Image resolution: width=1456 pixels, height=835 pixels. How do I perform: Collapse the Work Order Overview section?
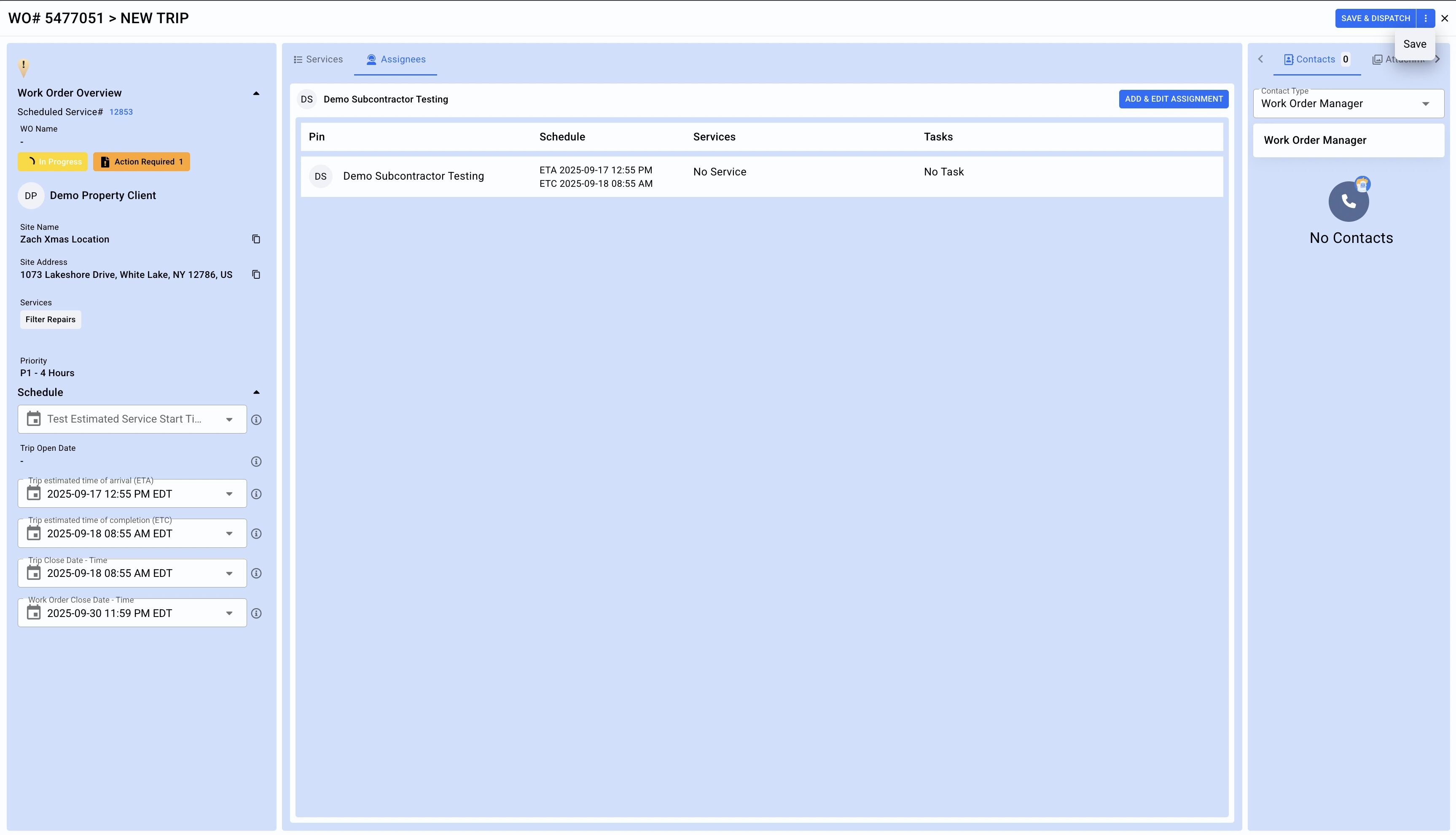[256, 94]
